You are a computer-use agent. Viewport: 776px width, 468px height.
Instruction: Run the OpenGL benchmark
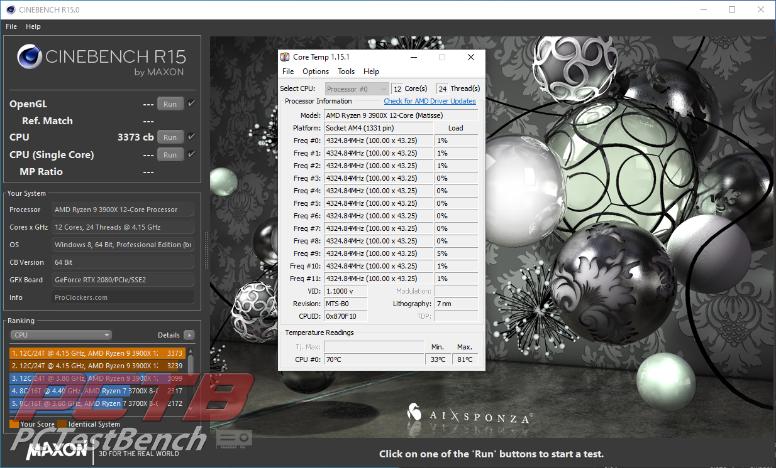point(170,104)
